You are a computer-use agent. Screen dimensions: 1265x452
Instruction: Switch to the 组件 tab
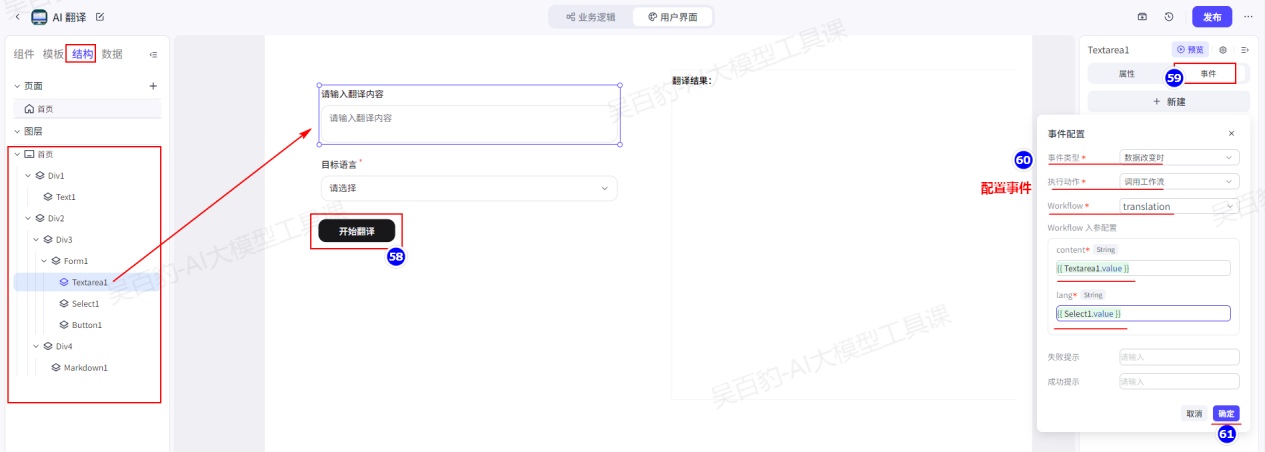click(24, 54)
